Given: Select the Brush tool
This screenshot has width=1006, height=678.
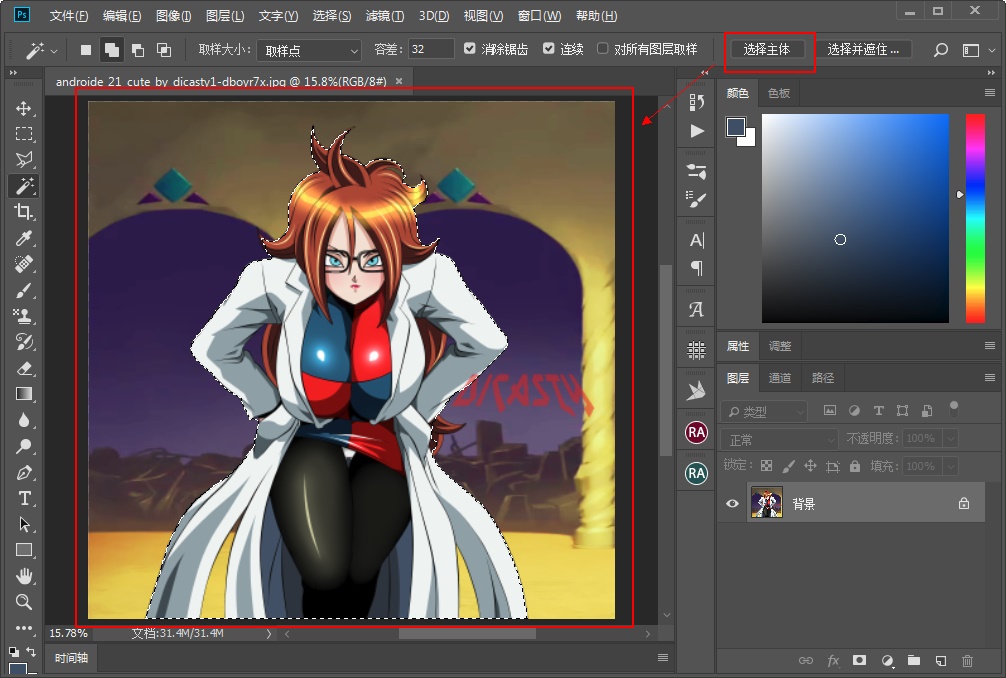Looking at the screenshot, I should [x=24, y=290].
